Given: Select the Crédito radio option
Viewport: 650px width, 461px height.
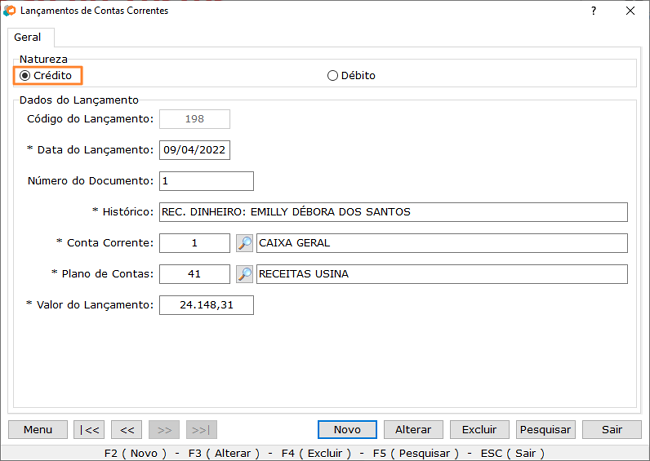Looking at the screenshot, I should (25, 75).
